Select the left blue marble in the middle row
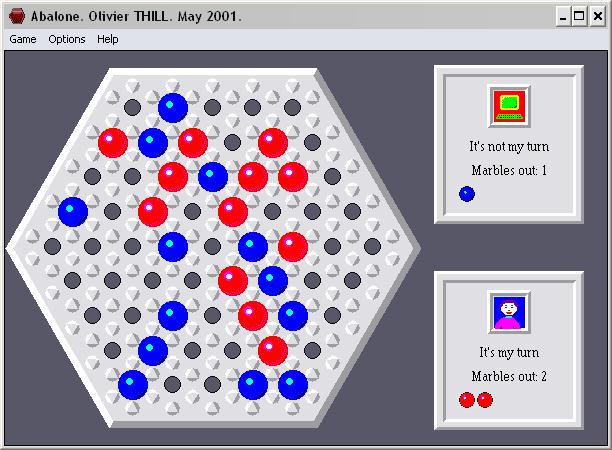 [173, 247]
